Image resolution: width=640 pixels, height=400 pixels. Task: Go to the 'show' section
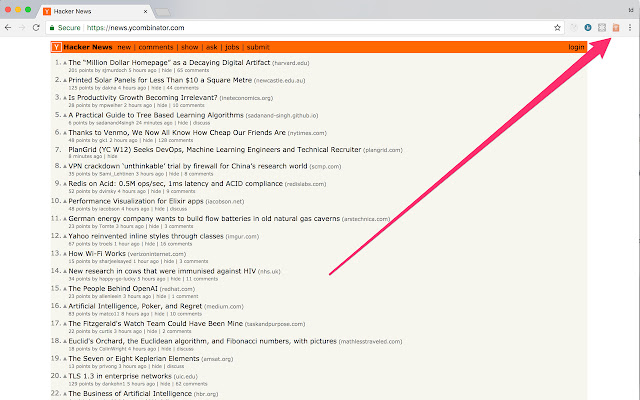pos(189,47)
